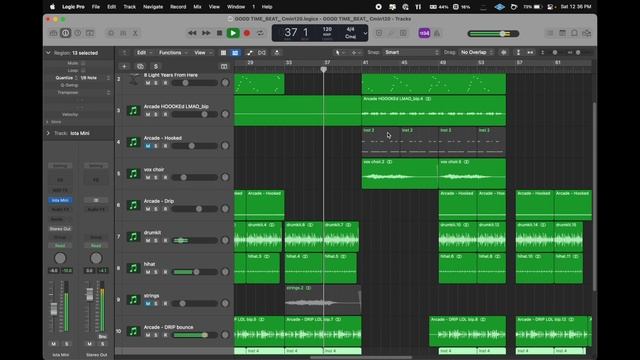Click the Catch playhead icon
Viewport: 640px width, 360px height.
277,53
